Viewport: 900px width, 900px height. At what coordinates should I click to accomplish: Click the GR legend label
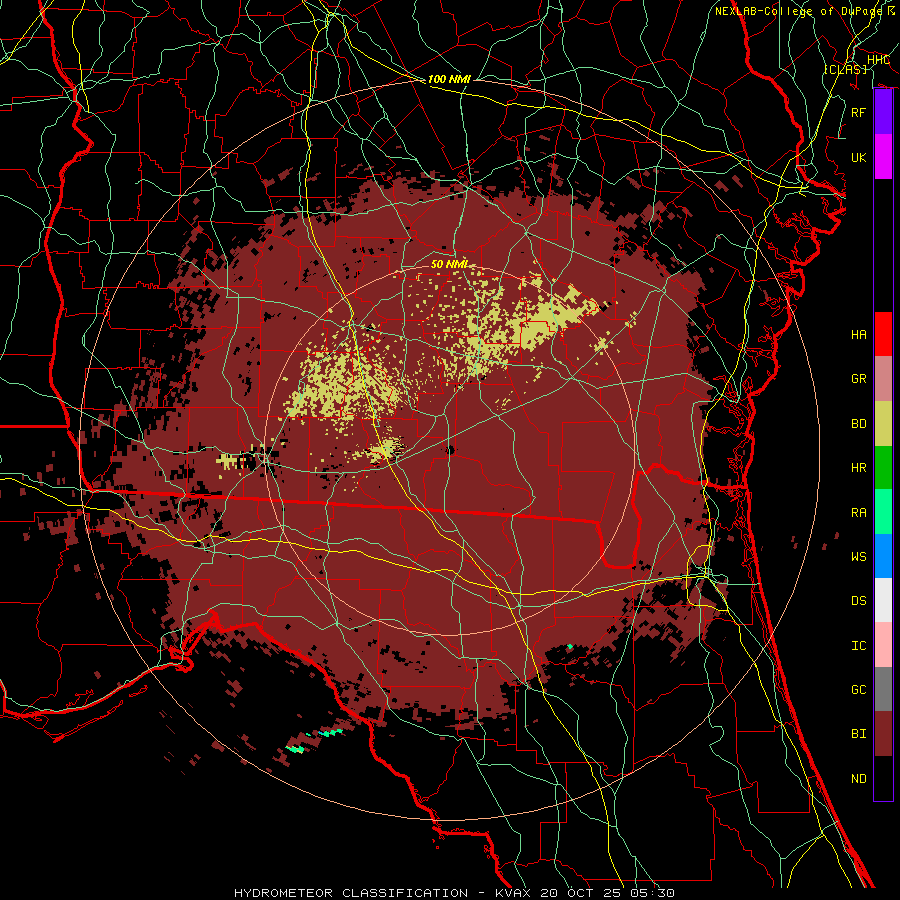point(859,379)
